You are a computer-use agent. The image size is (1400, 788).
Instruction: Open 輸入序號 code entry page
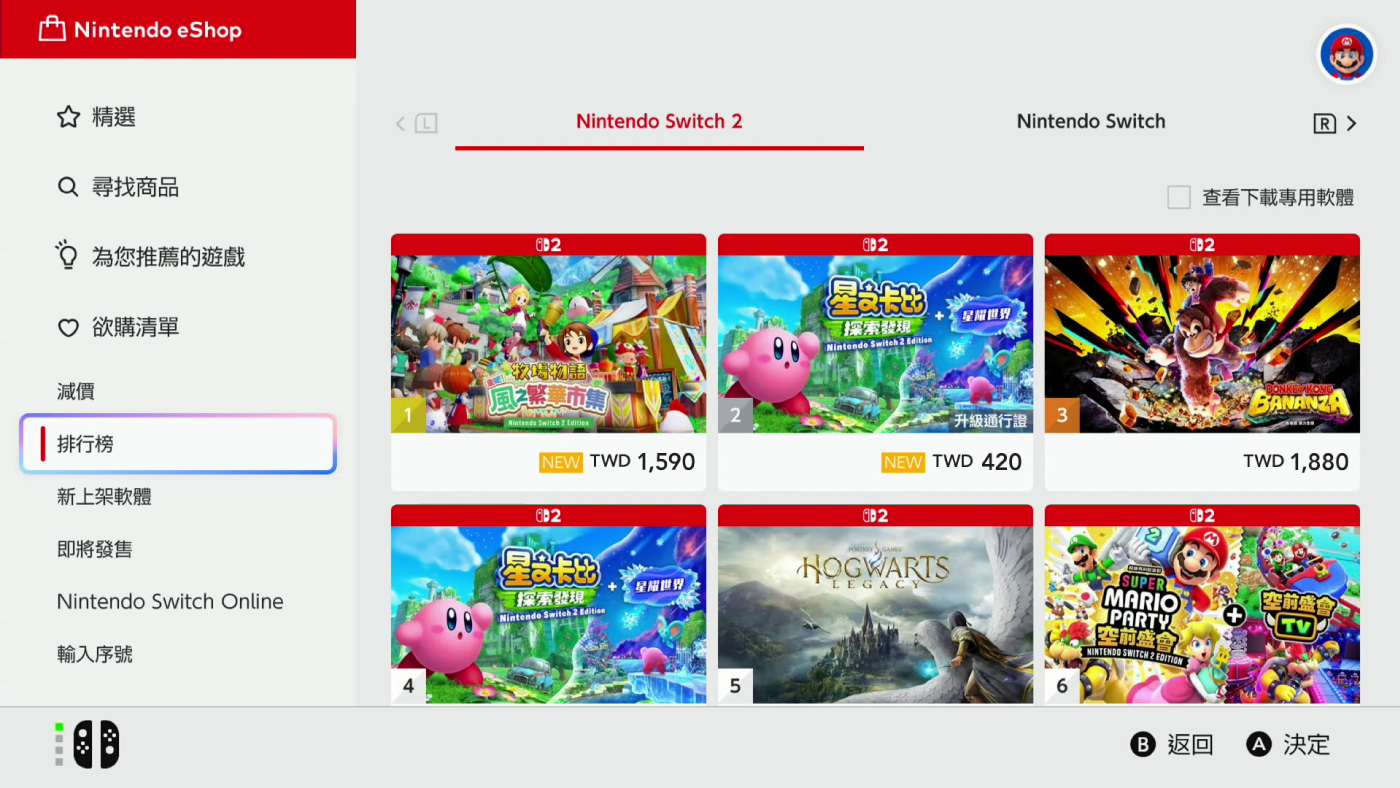[x=95, y=654]
